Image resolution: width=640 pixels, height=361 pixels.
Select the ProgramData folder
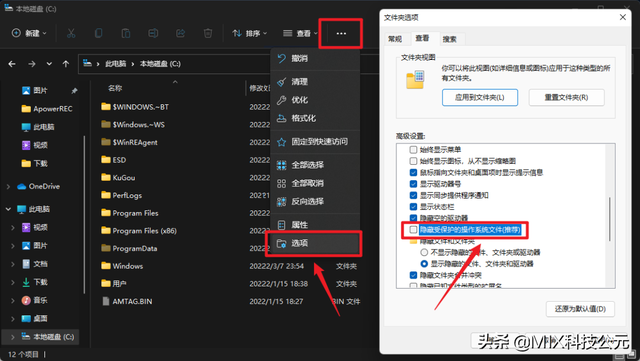129,248
